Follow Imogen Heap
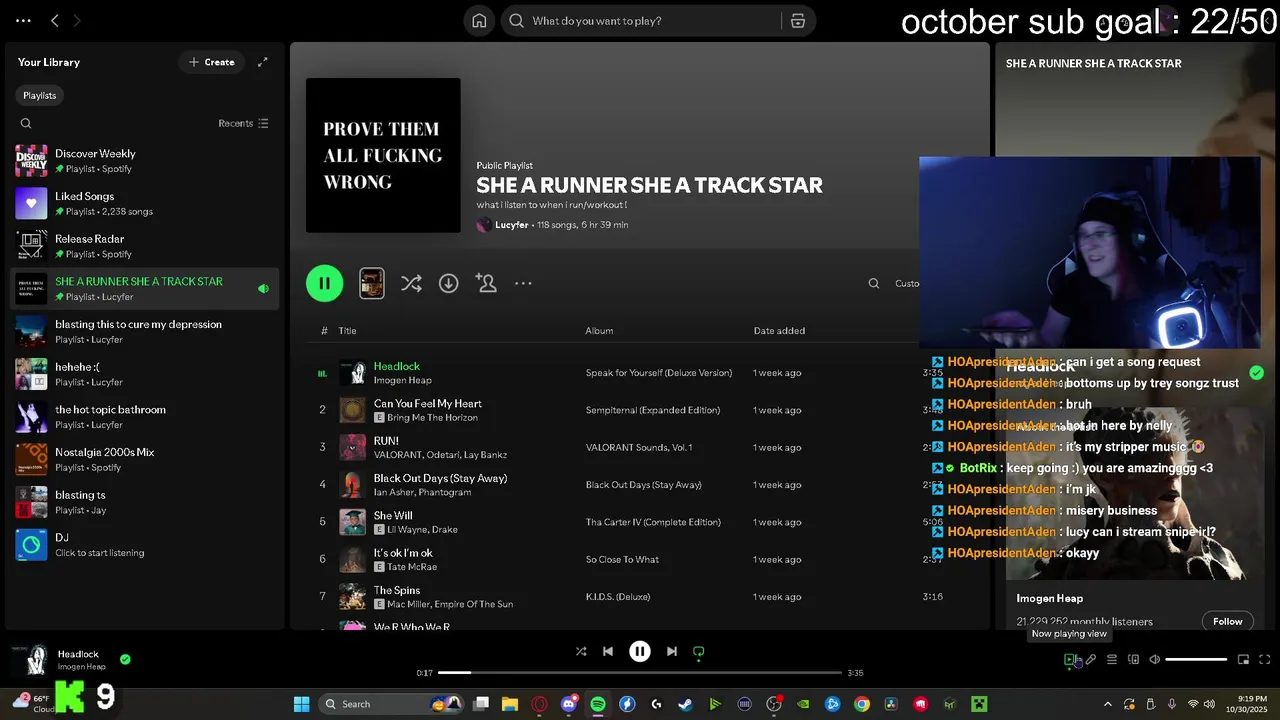 [x=1227, y=621]
